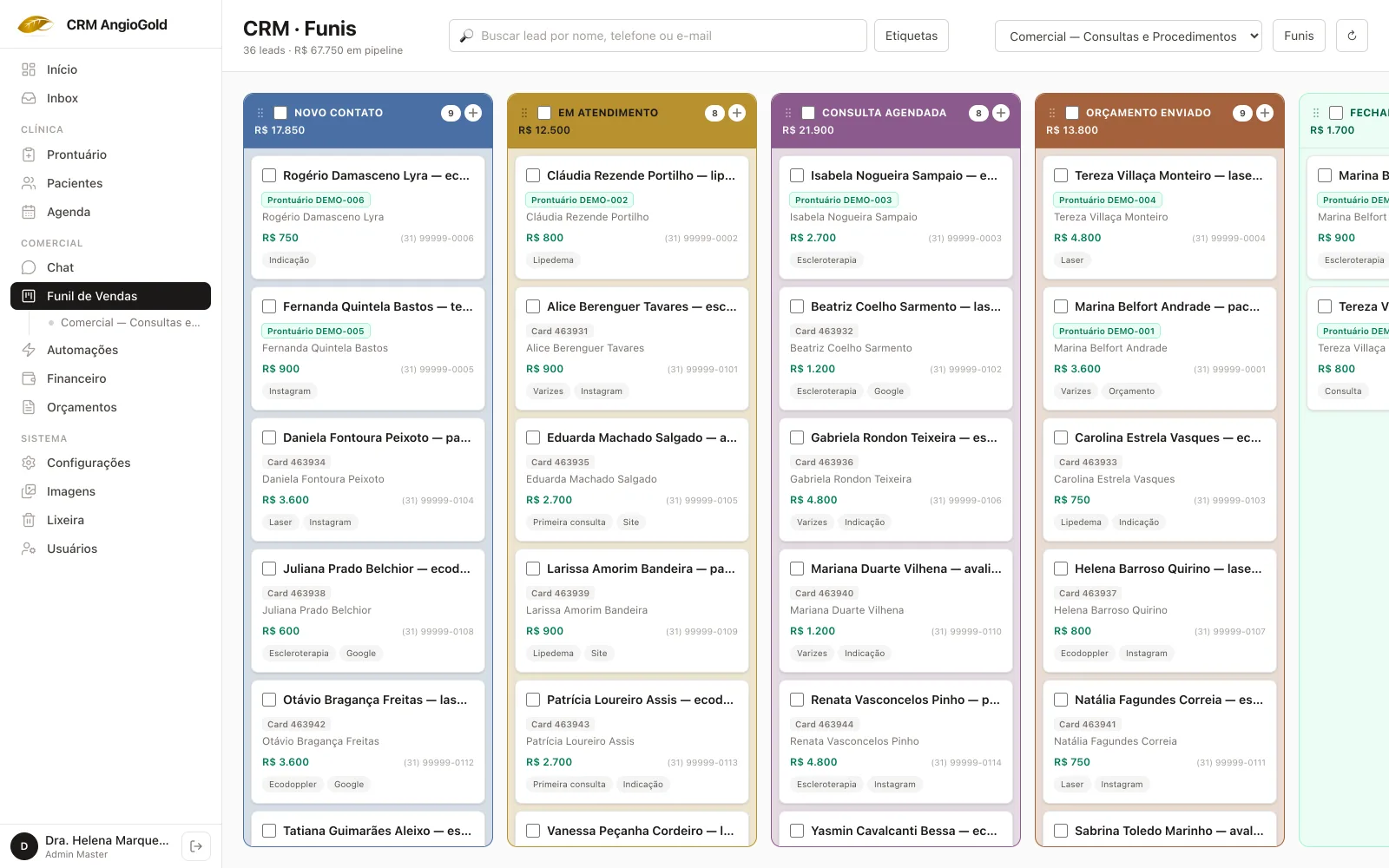The image size is (1389, 868).
Task: Click the Funil de Vendas board icon
Action: click(29, 296)
